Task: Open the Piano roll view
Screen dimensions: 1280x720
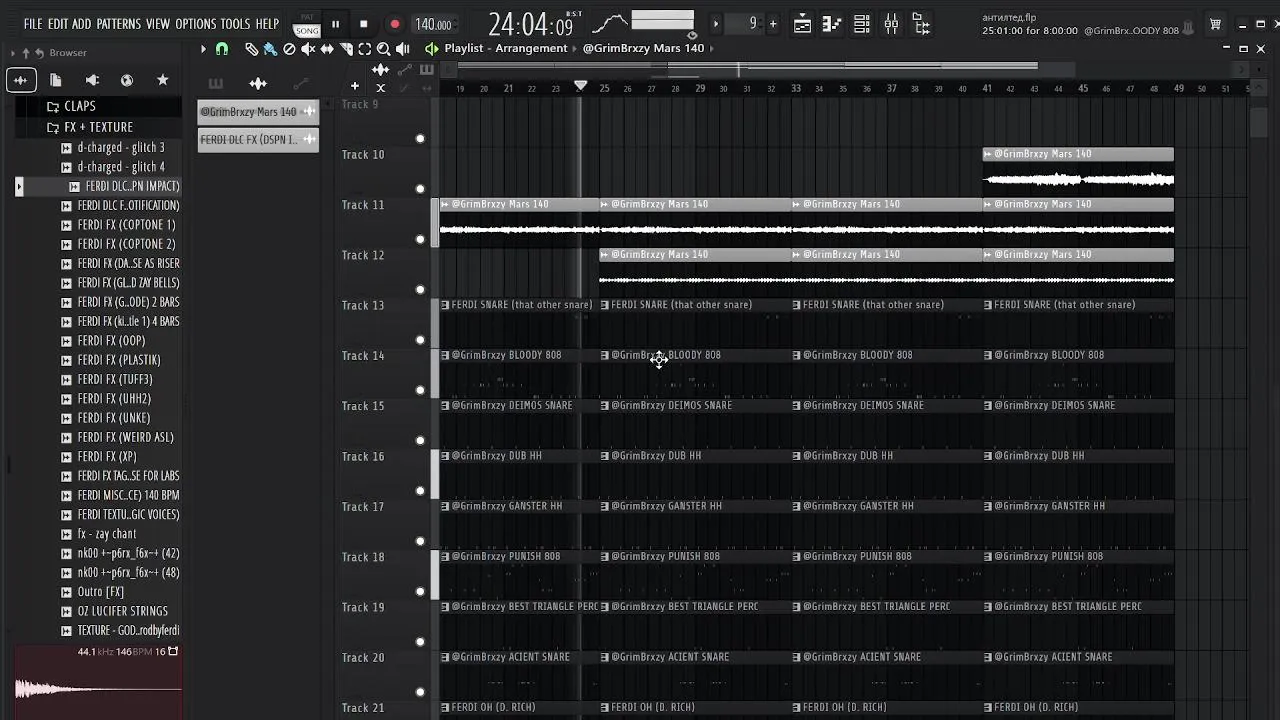Action: (832, 24)
